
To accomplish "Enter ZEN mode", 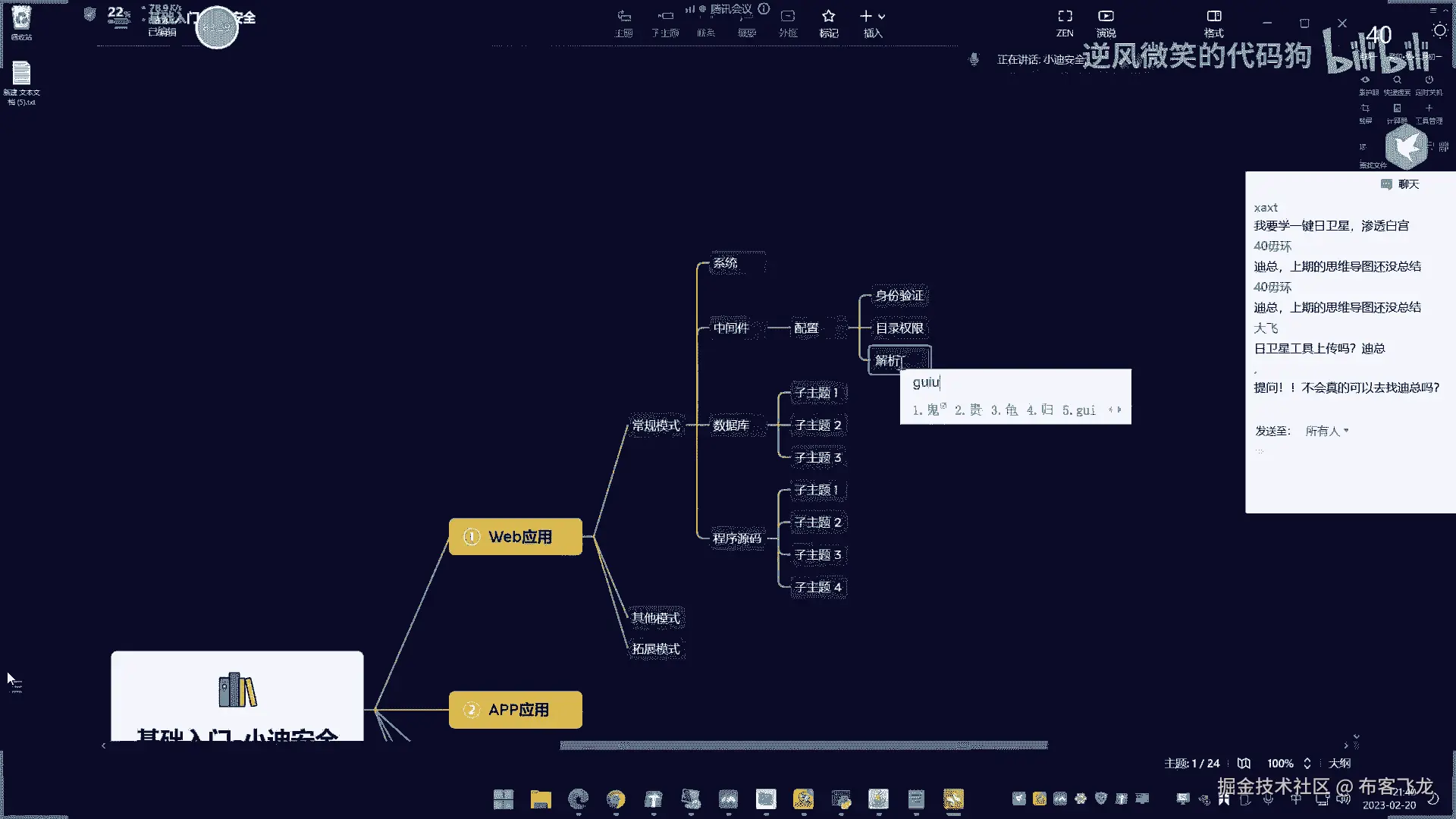I will [1065, 17].
